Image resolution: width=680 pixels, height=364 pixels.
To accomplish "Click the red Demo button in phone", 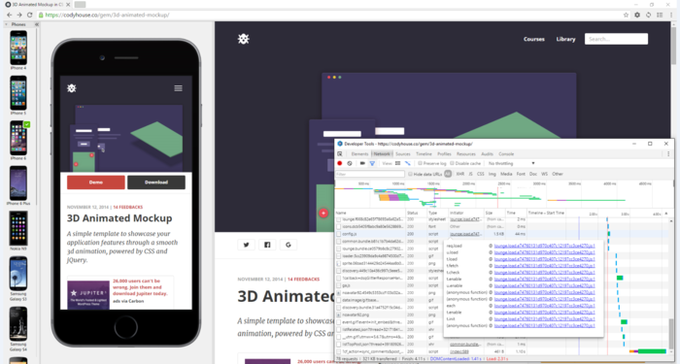I will point(96,182).
